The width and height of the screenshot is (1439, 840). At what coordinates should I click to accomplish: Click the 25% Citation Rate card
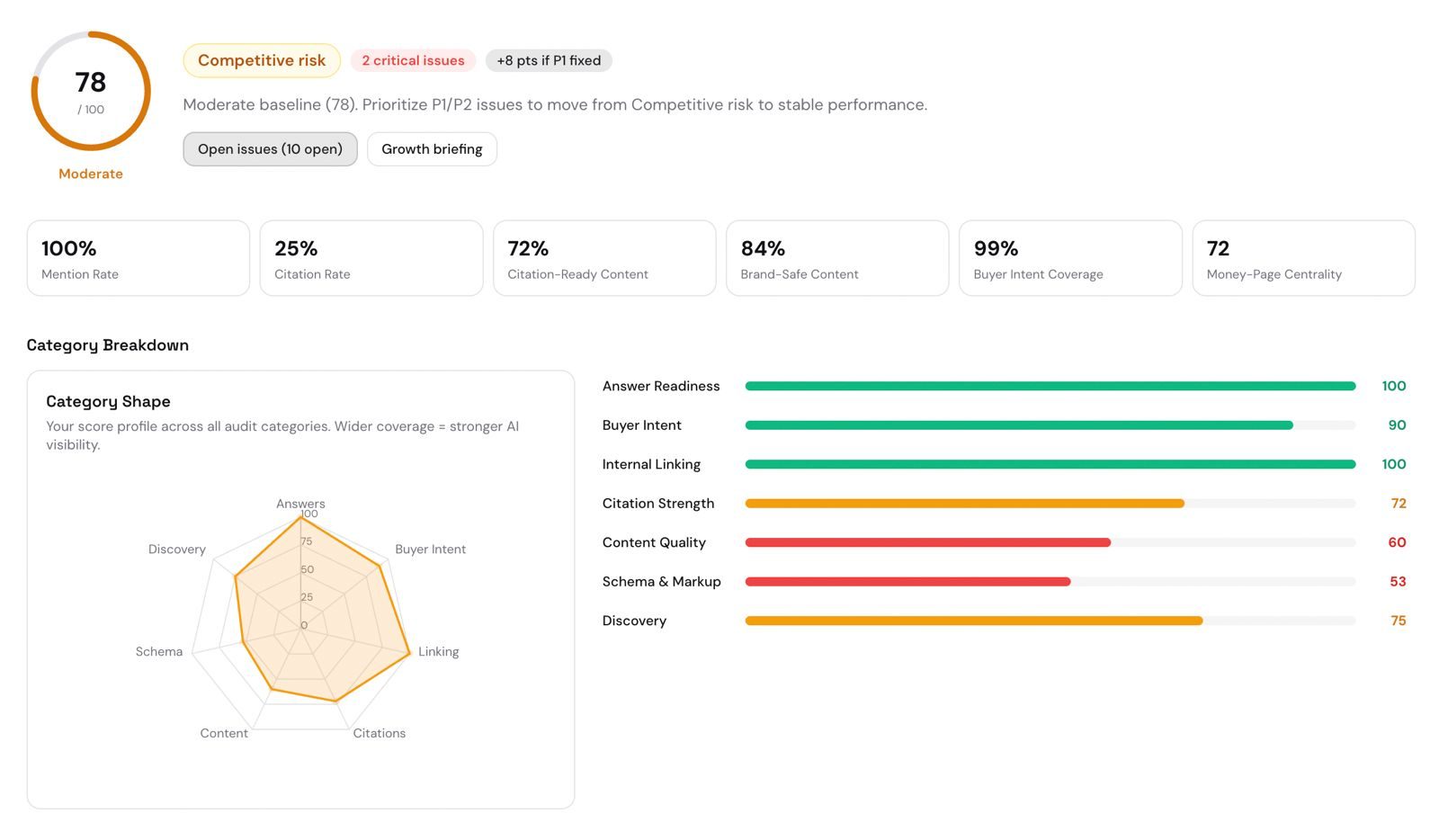tap(371, 258)
